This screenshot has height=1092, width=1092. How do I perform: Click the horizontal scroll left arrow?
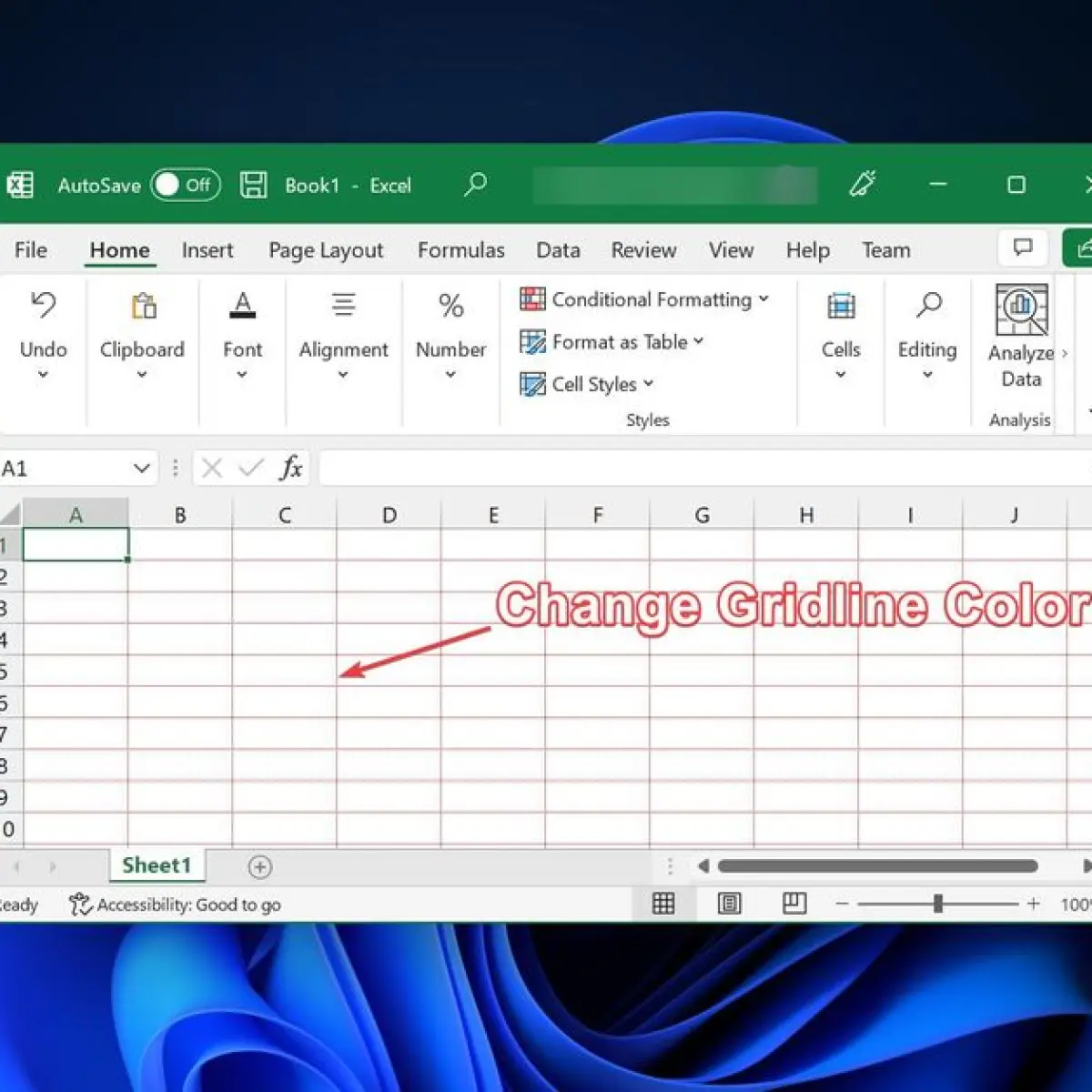(x=703, y=866)
